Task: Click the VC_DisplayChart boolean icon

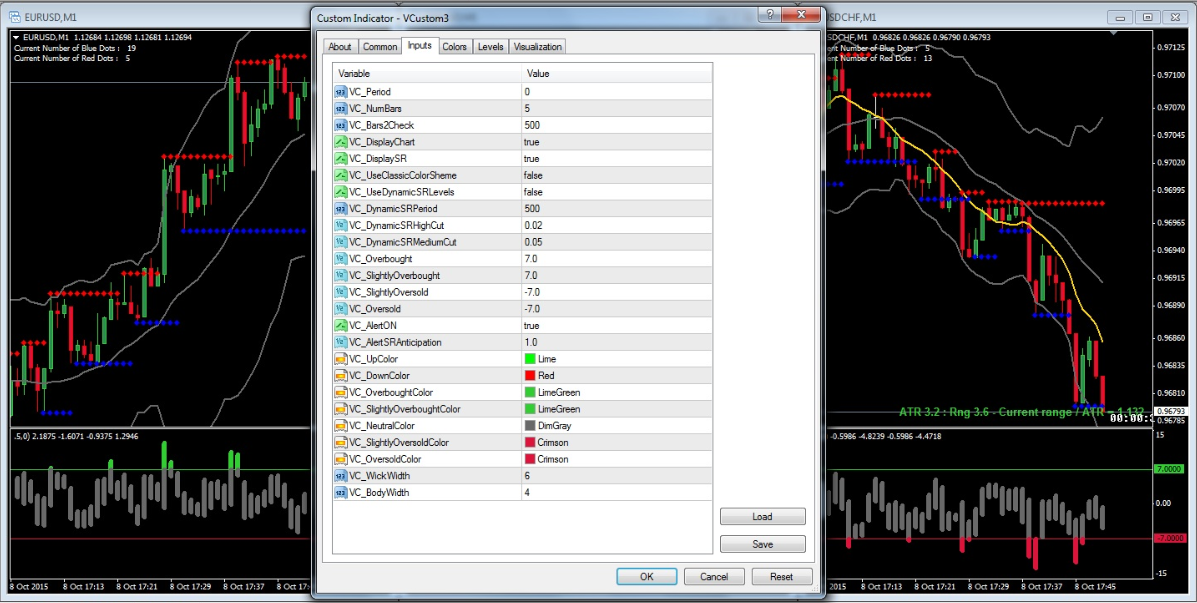Action: (x=340, y=142)
